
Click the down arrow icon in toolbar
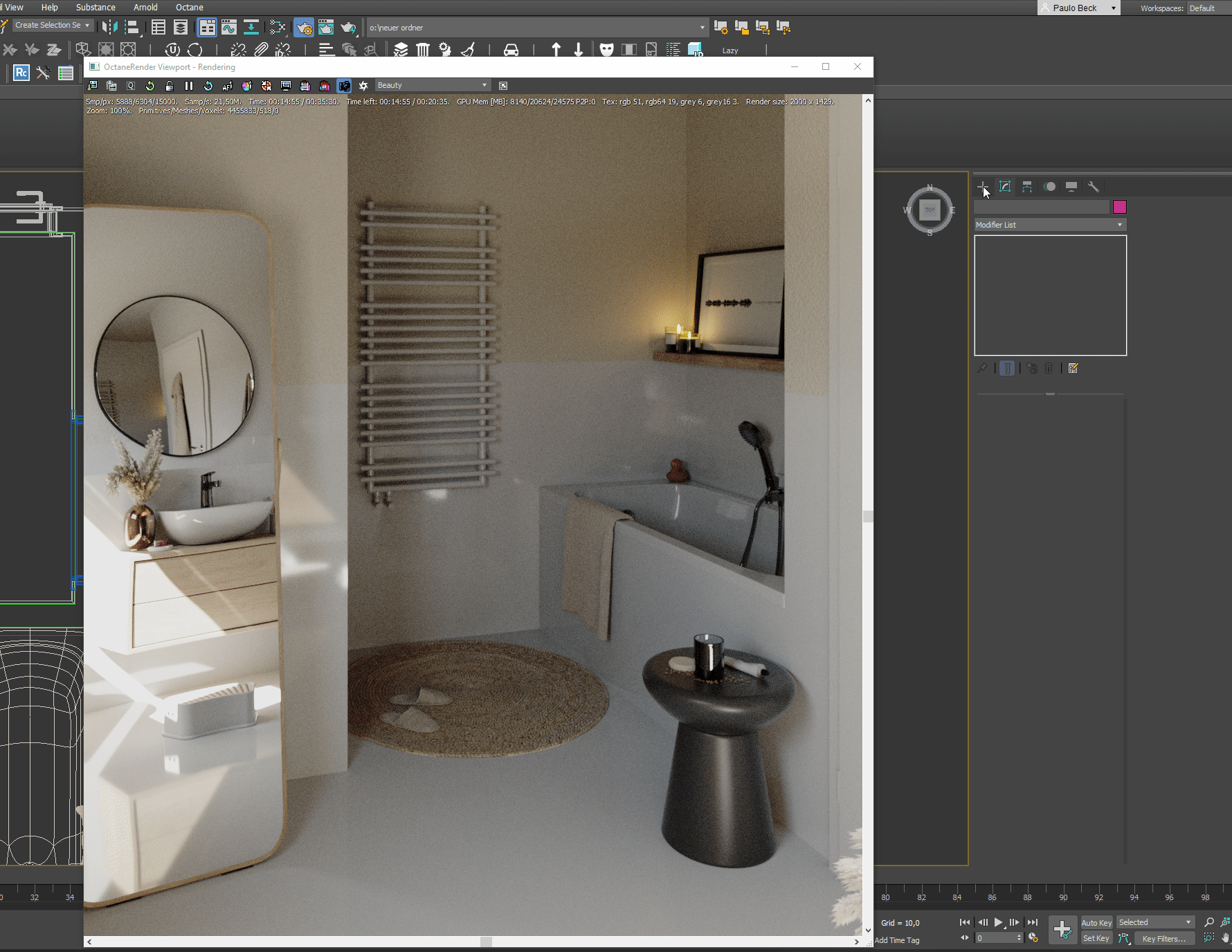(579, 49)
